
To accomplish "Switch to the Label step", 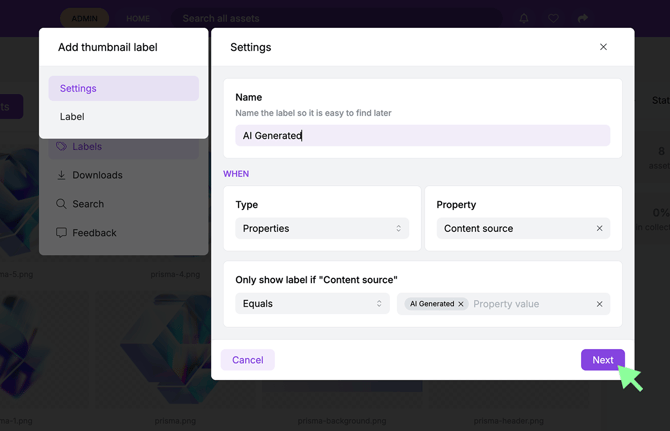I will click(72, 117).
